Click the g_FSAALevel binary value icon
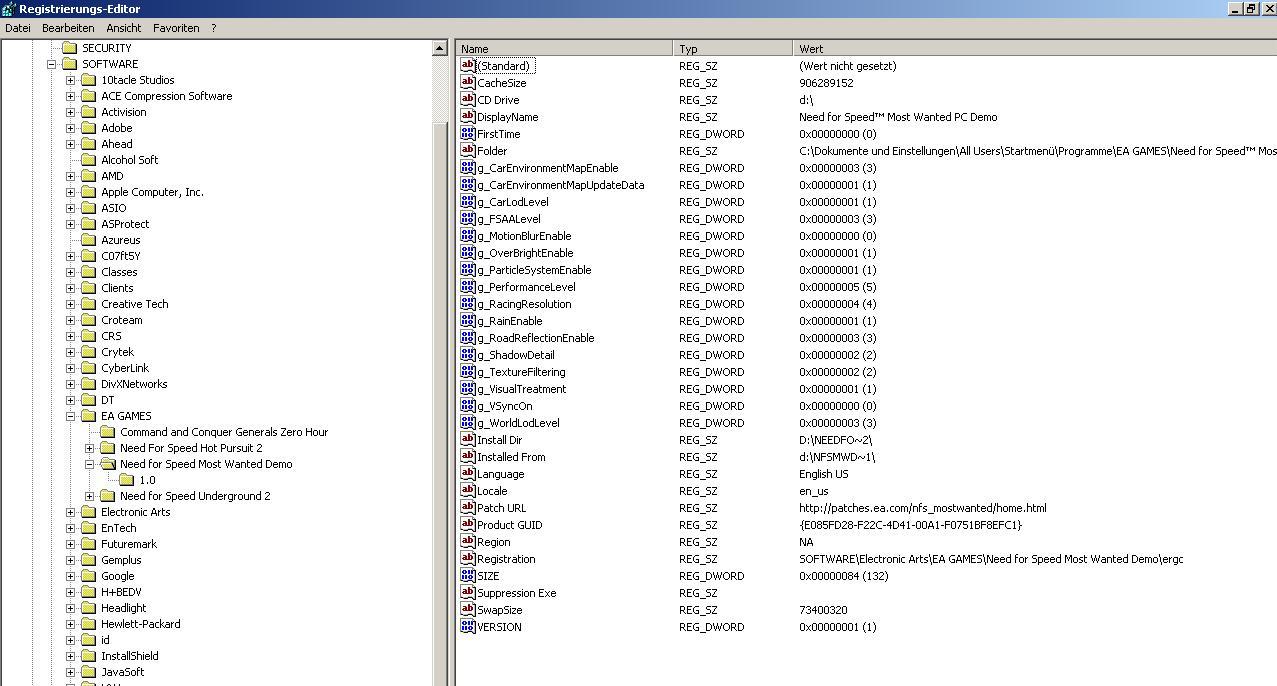Viewport: 1277px width, 686px height. tap(467, 219)
